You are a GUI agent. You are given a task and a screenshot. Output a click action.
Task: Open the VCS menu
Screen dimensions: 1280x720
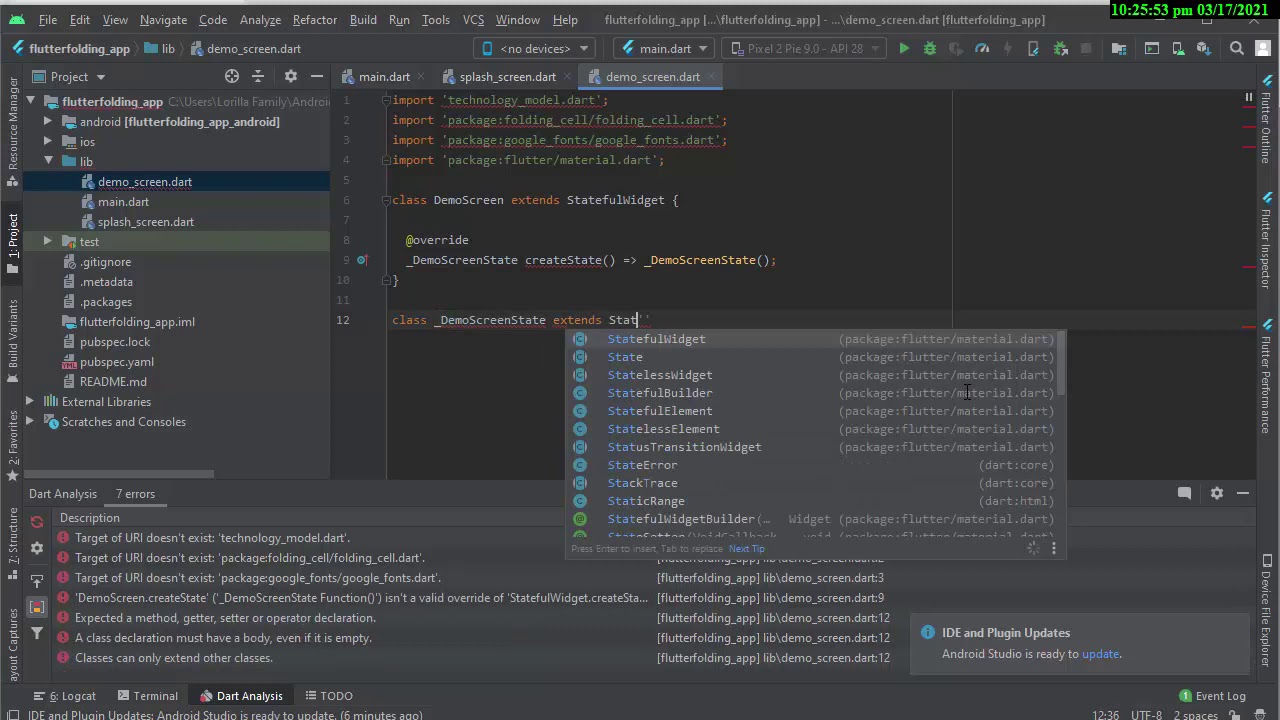474,20
